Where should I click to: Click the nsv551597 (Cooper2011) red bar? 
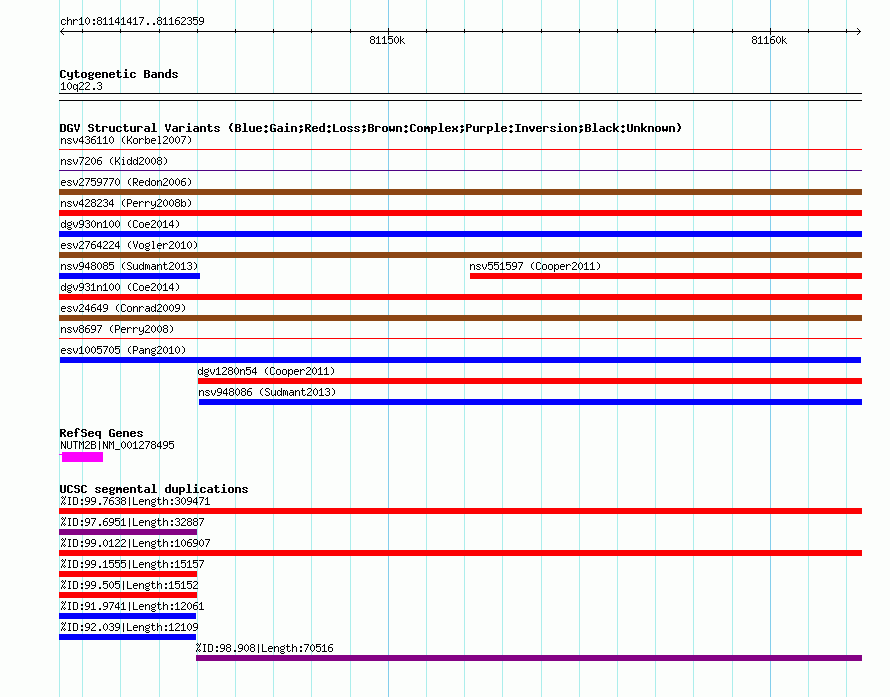[666, 276]
